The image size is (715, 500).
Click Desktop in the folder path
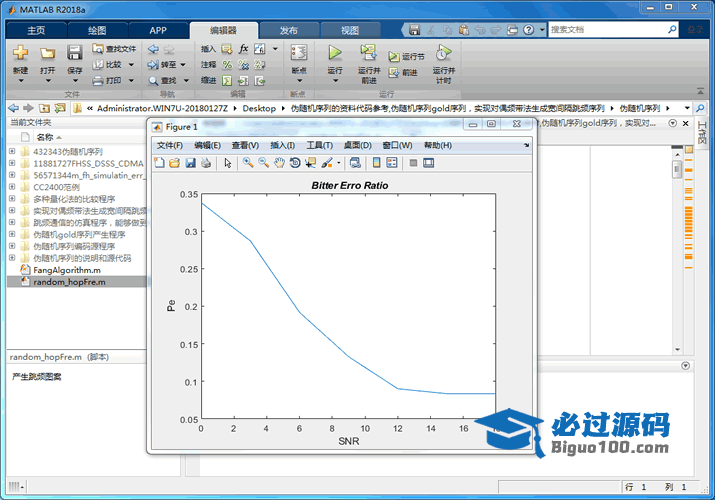coord(259,108)
